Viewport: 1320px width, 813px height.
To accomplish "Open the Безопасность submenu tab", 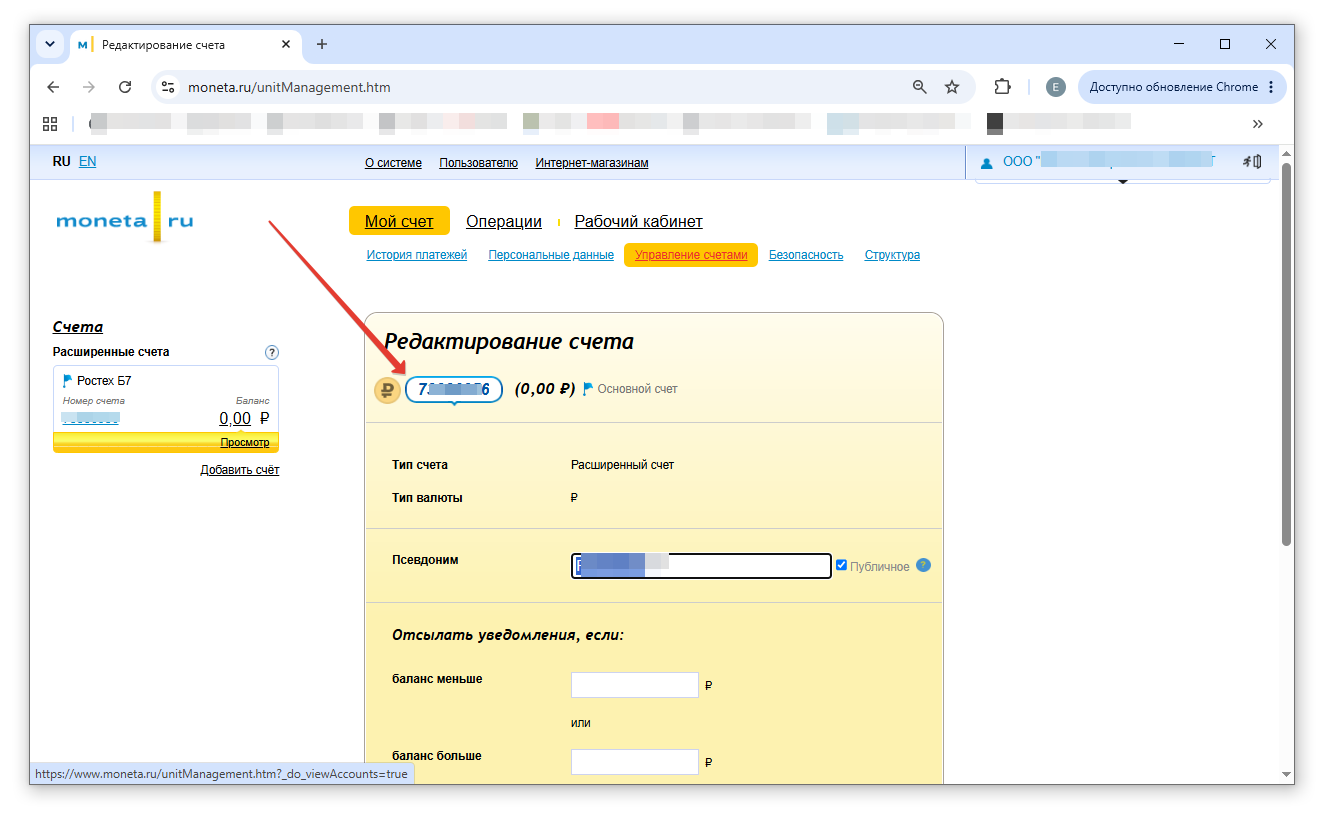I will click(806, 255).
